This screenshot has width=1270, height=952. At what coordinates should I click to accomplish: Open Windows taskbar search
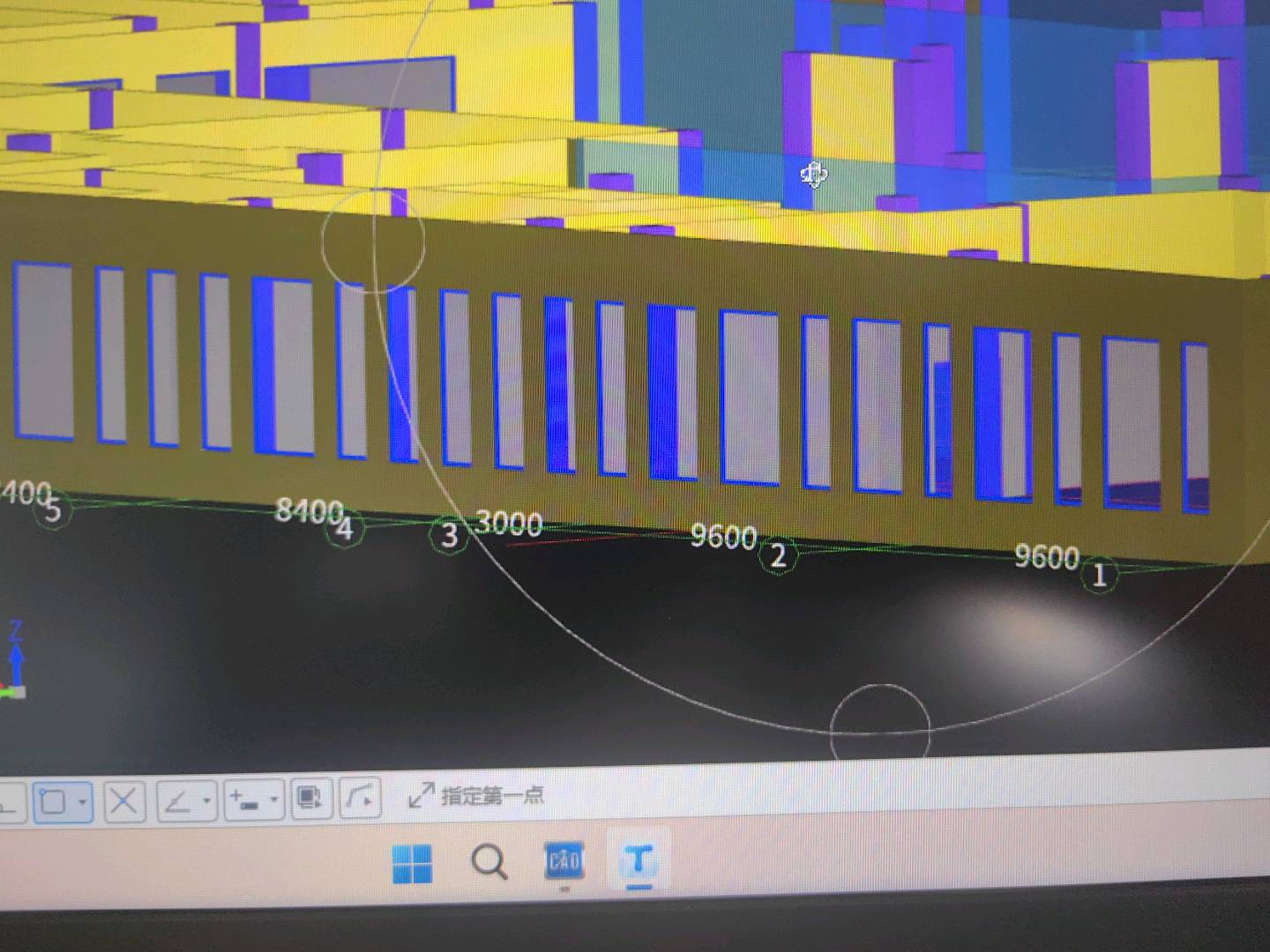(x=489, y=861)
